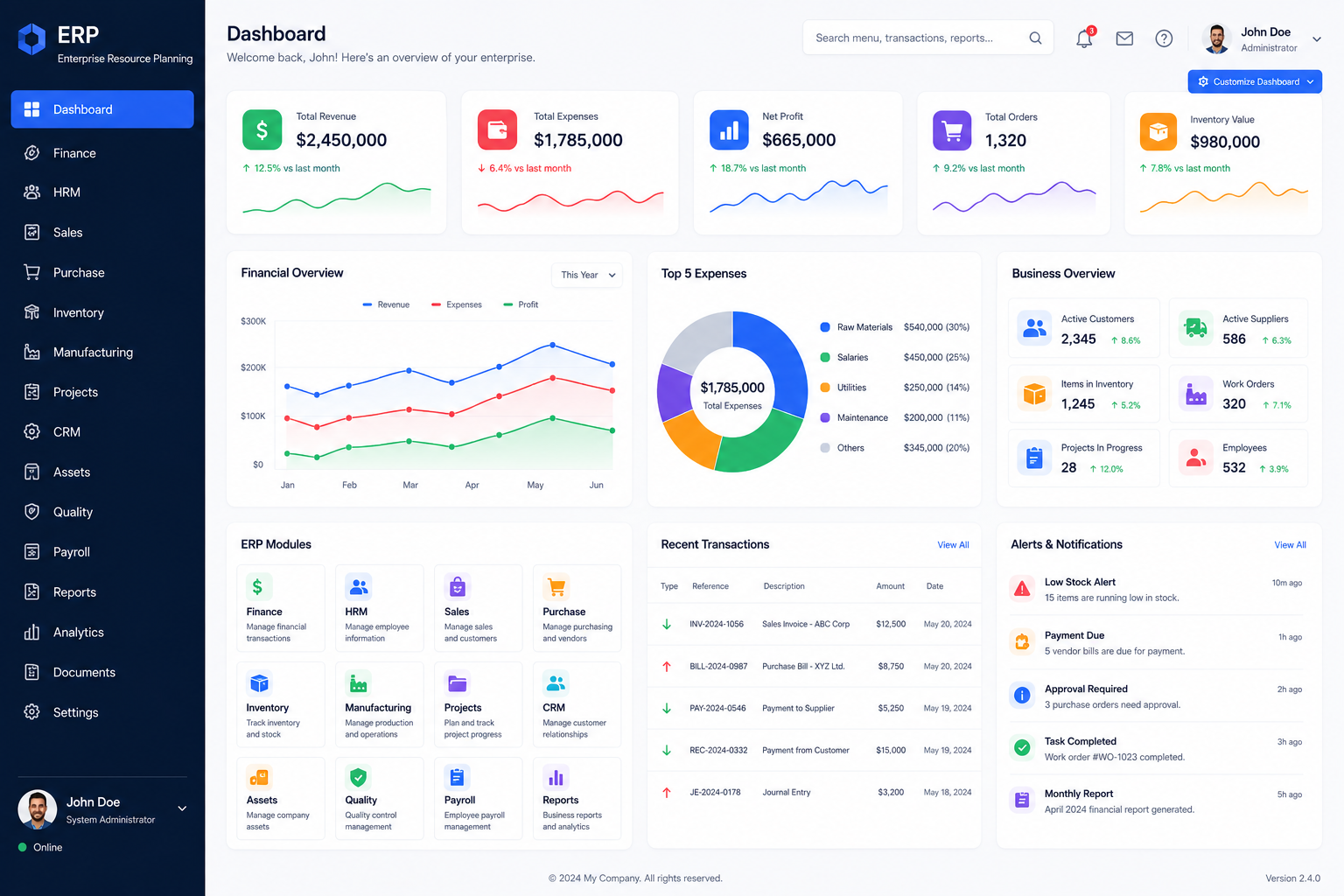1344x896 pixels.
Task: Click the Active Customers people icon
Action: tap(1034, 328)
